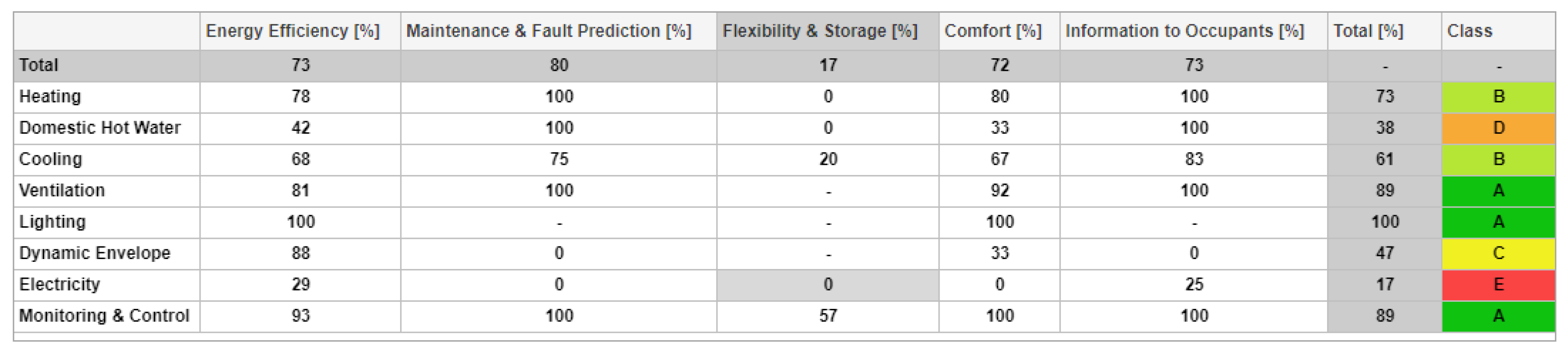Select the Class column header
Screen dimensions: 1568x360
point(1469,31)
